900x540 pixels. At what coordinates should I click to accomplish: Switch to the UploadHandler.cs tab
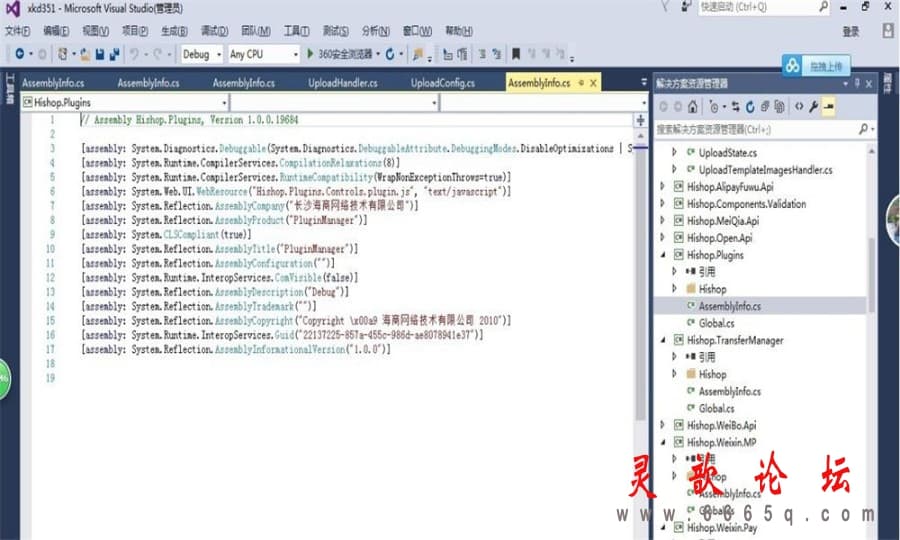(x=343, y=83)
